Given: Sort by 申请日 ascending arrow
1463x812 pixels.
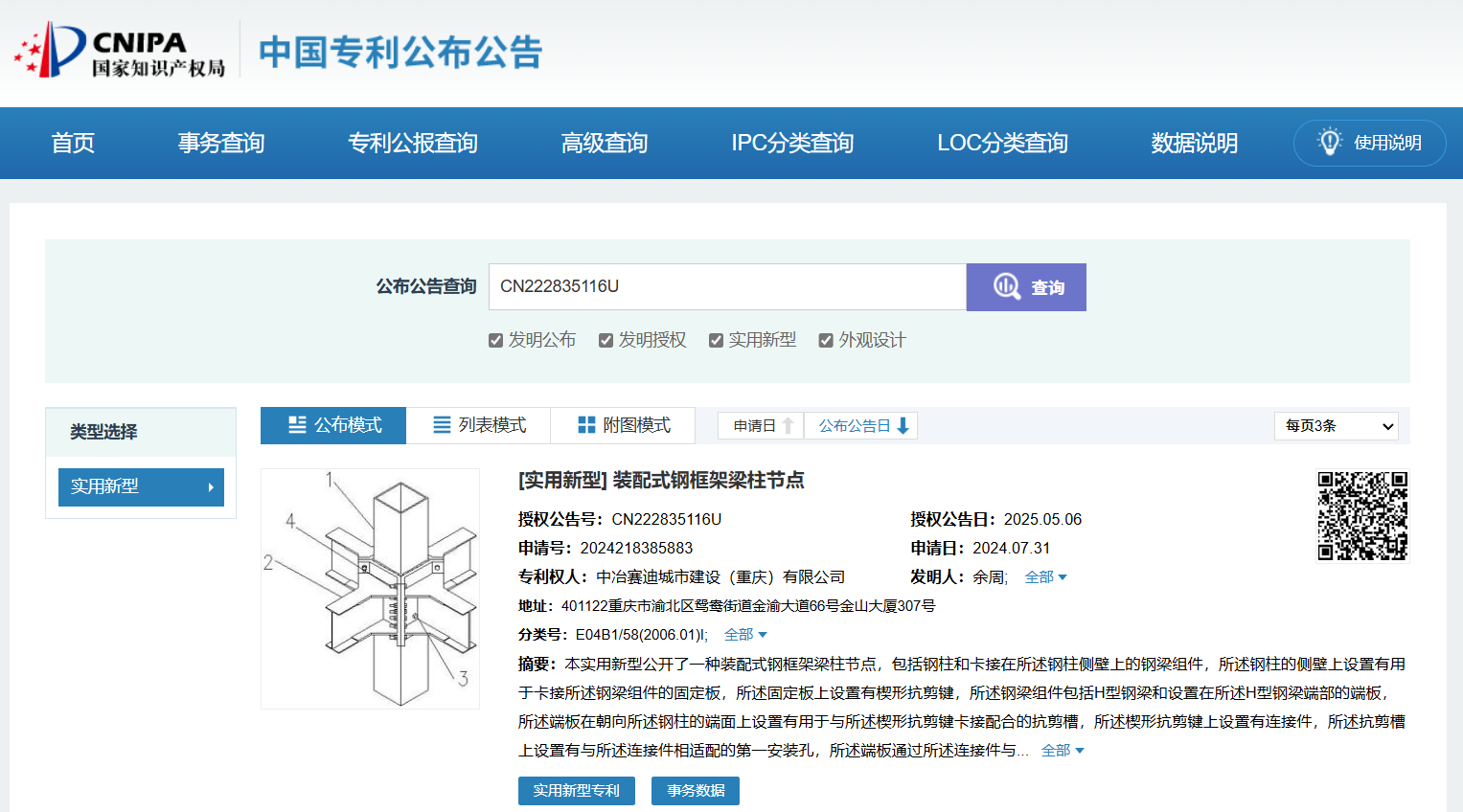Looking at the screenshot, I should click(788, 426).
